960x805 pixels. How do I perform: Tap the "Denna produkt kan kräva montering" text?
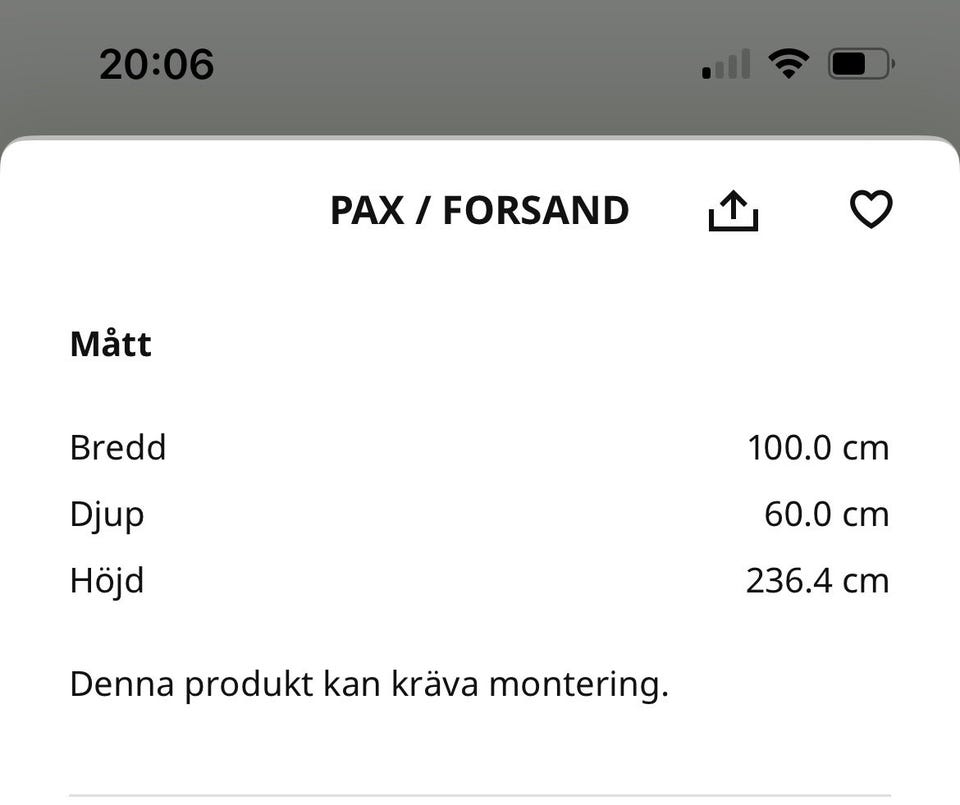(368, 685)
